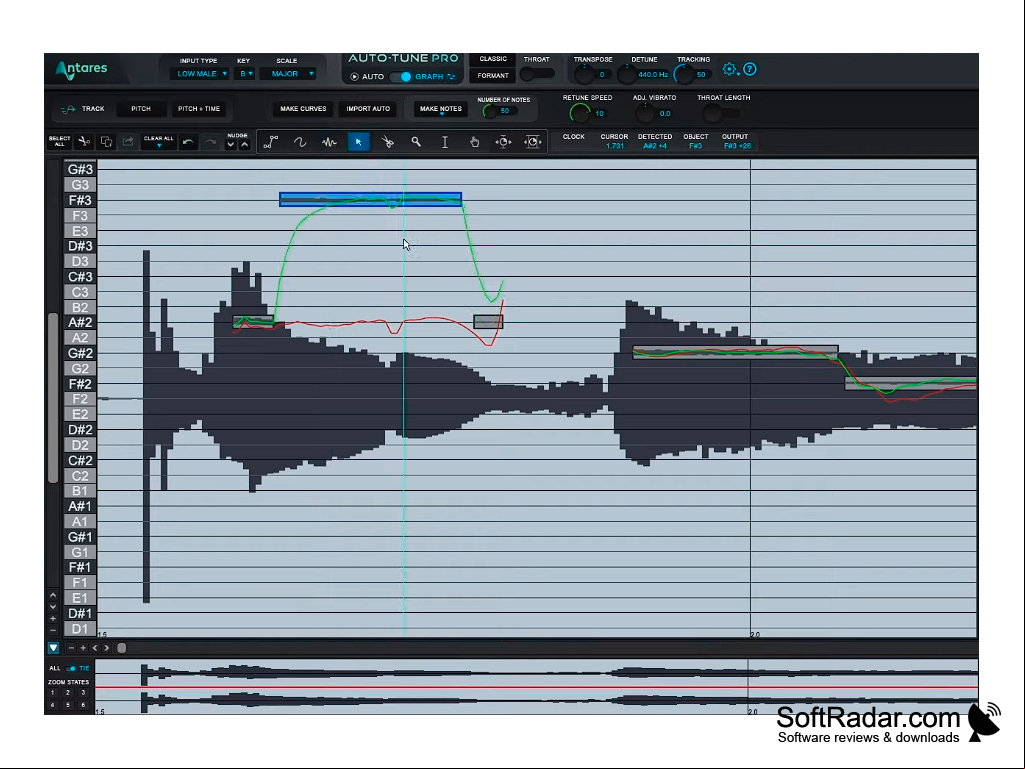Open the Scale dropdown
This screenshot has height=769, width=1025.
288,74
